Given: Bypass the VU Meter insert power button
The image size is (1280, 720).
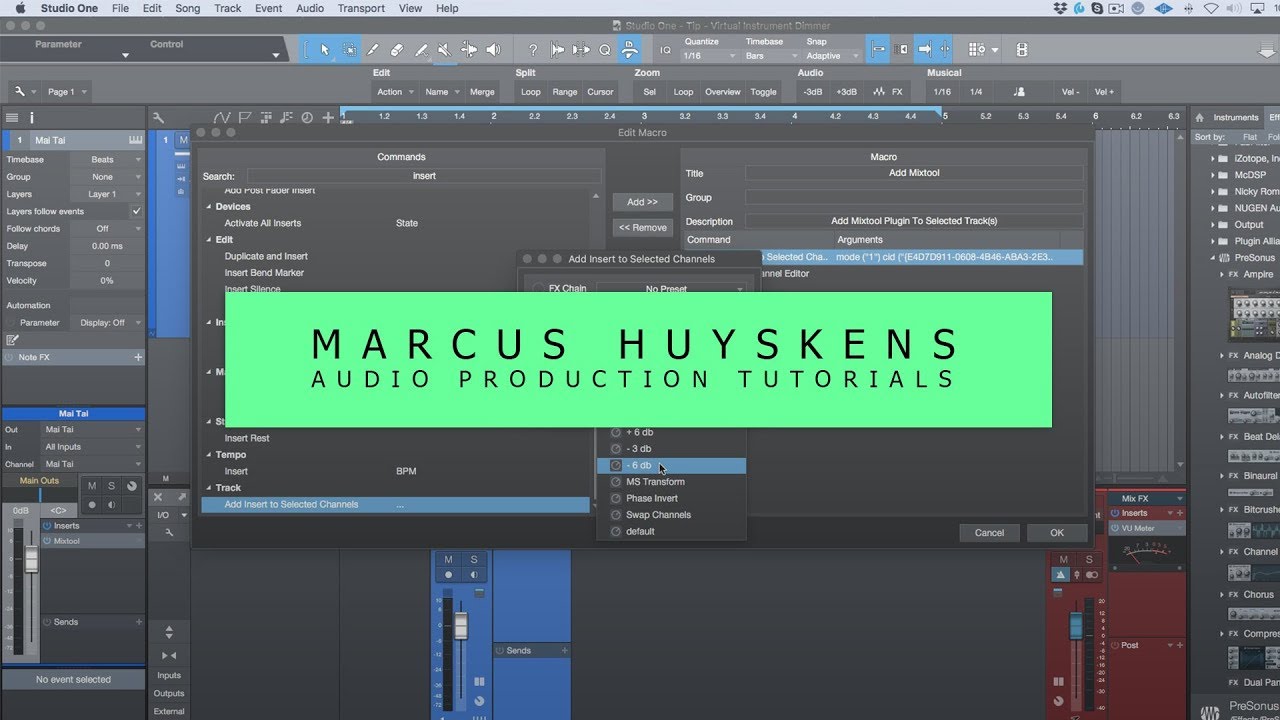Looking at the screenshot, I should point(1116,528).
